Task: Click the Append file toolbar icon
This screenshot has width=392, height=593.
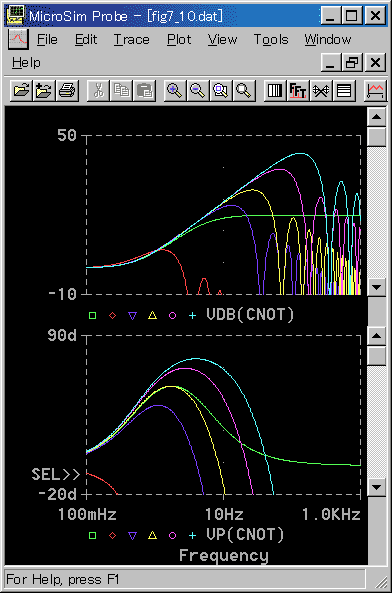Action: click(x=44, y=90)
